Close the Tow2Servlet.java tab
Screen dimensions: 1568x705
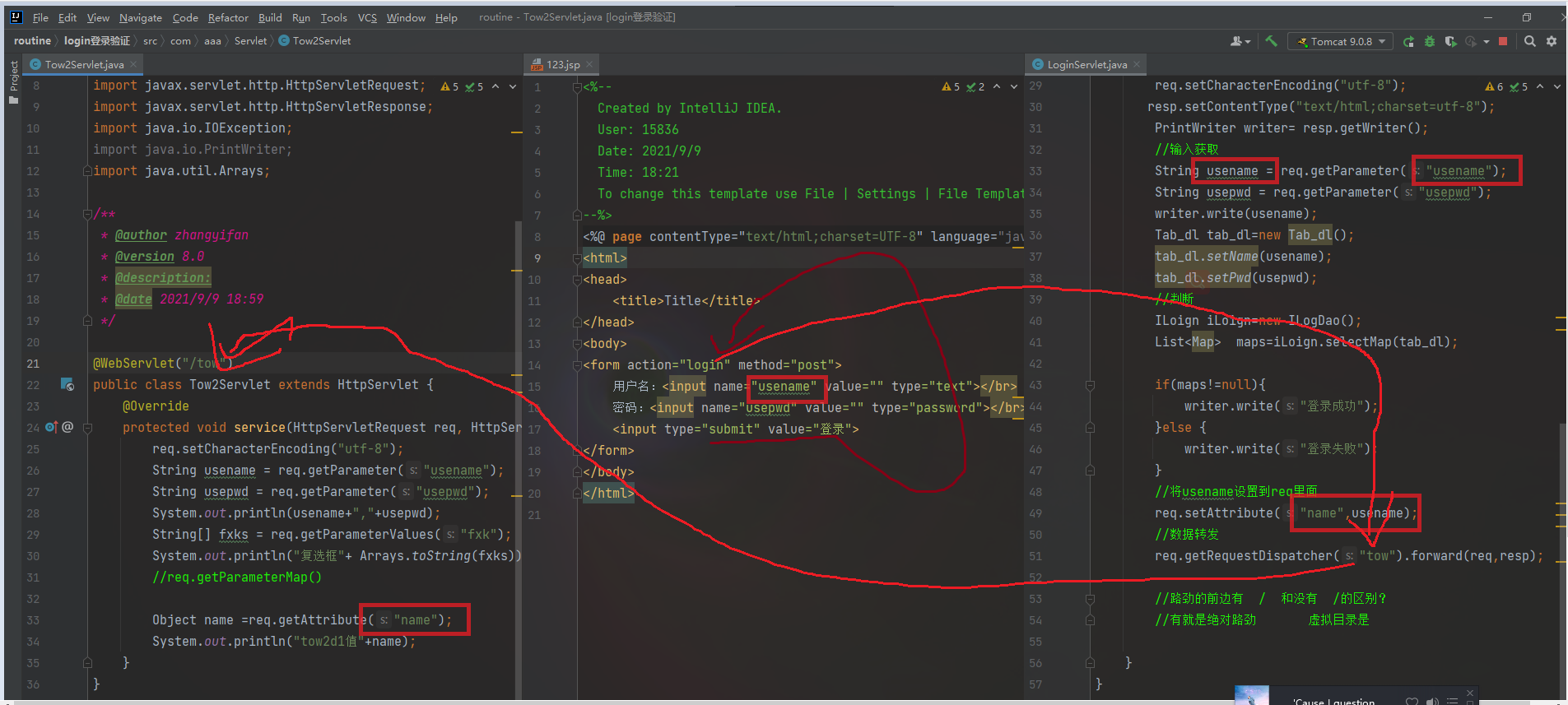tap(133, 64)
